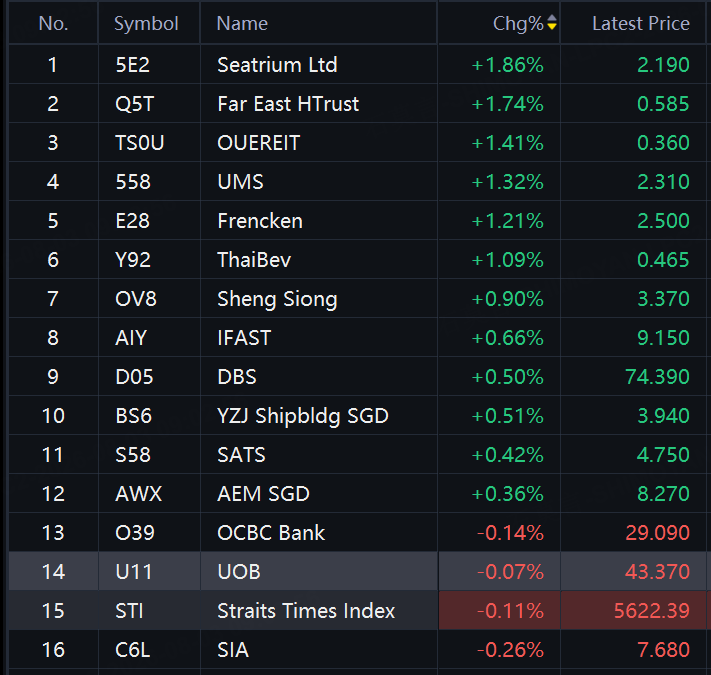The image size is (711, 675).
Task: Select symbol U11
Action: [x=133, y=572]
